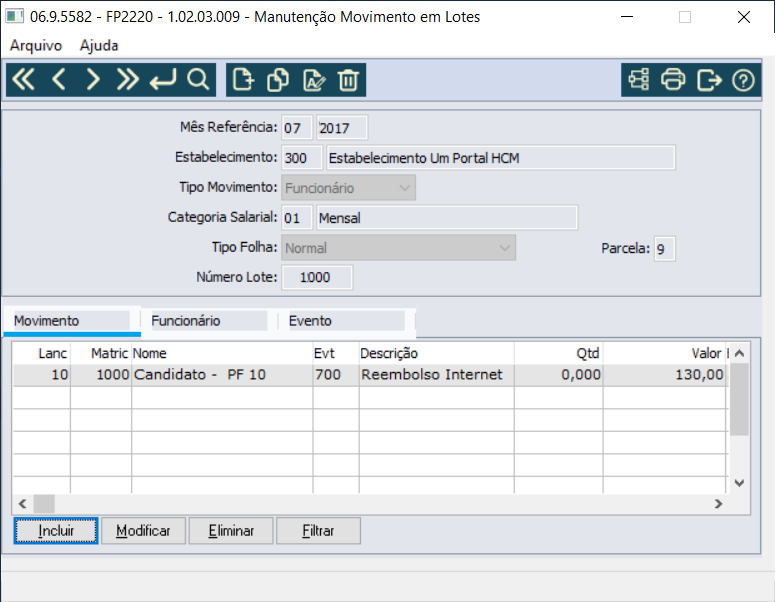Click the Reembolso Internet cell
The height and width of the screenshot is (602, 776).
pyautogui.click(x=436, y=375)
